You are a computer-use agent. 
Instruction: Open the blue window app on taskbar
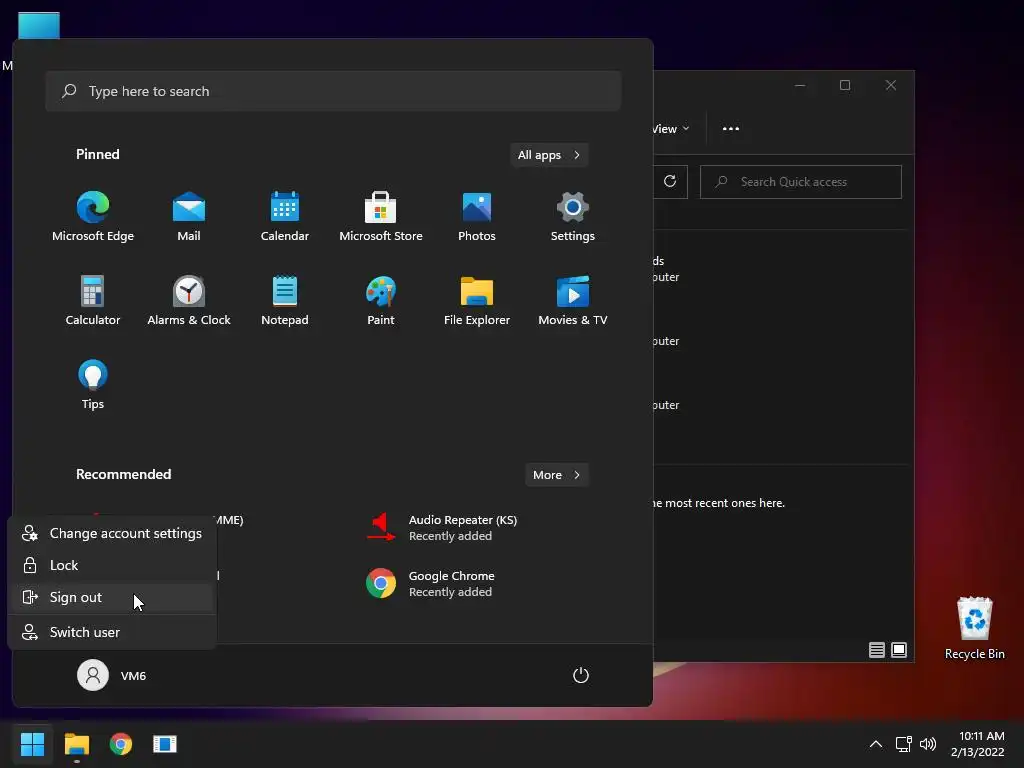click(165, 744)
